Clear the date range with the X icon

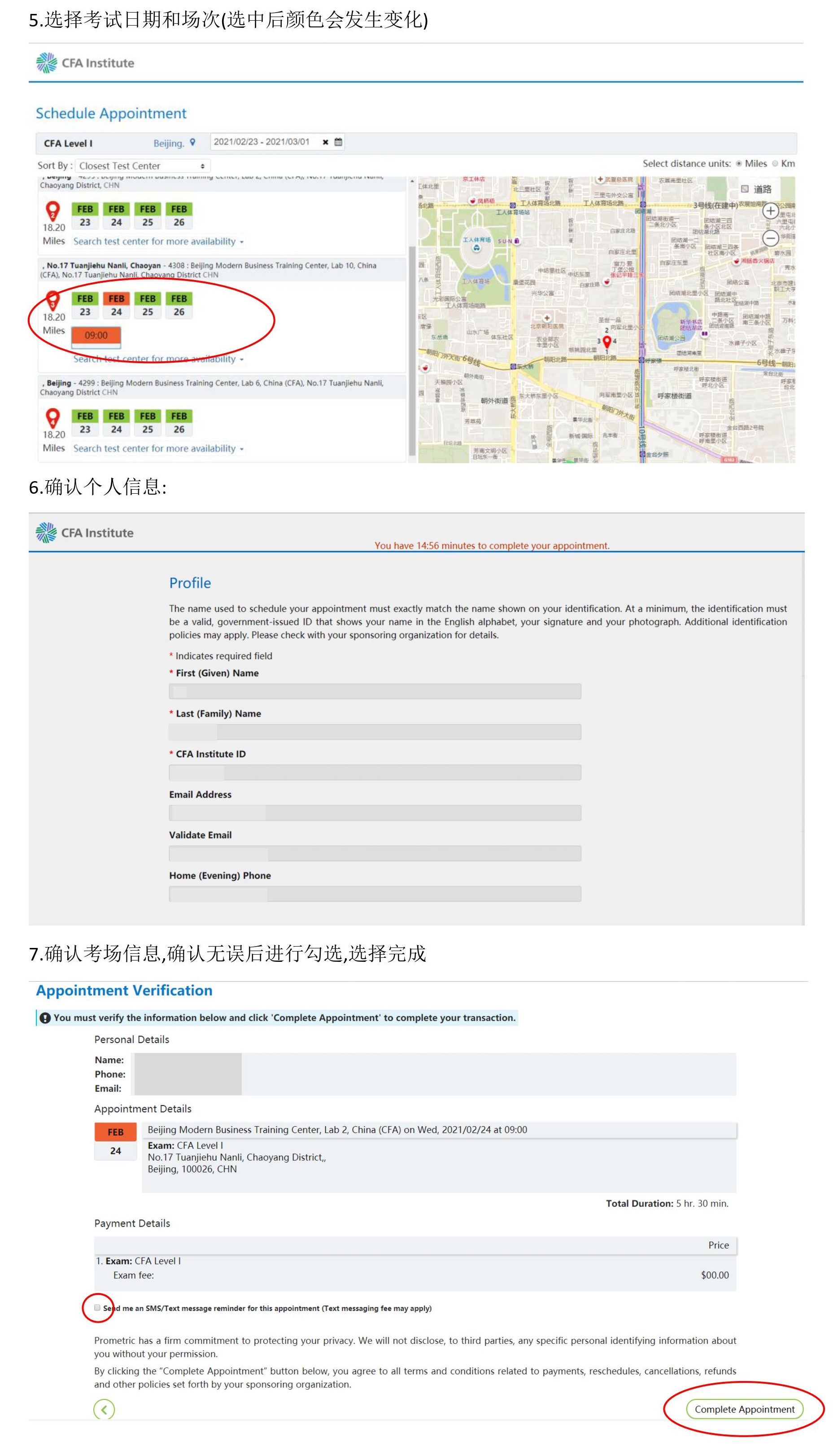click(x=325, y=142)
